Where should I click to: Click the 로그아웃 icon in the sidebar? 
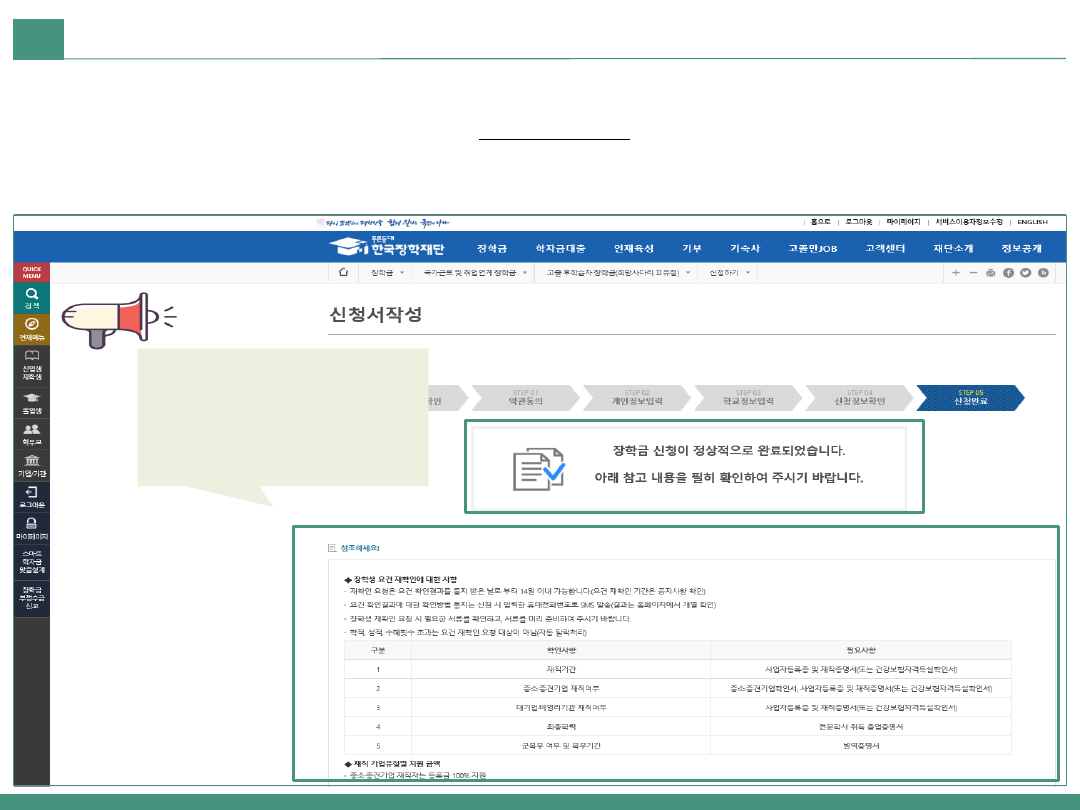[x=32, y=496]
